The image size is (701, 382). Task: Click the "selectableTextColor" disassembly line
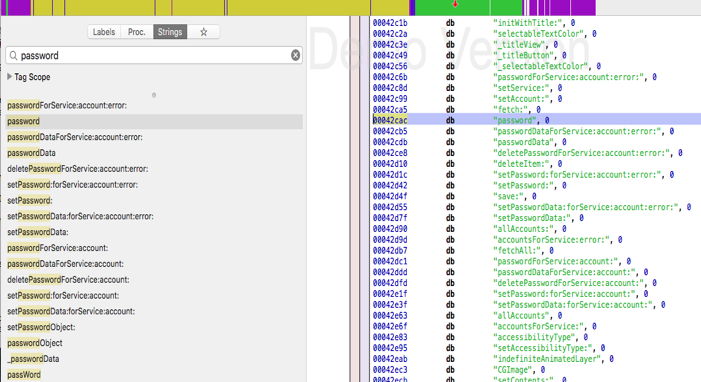pos(538,34)
